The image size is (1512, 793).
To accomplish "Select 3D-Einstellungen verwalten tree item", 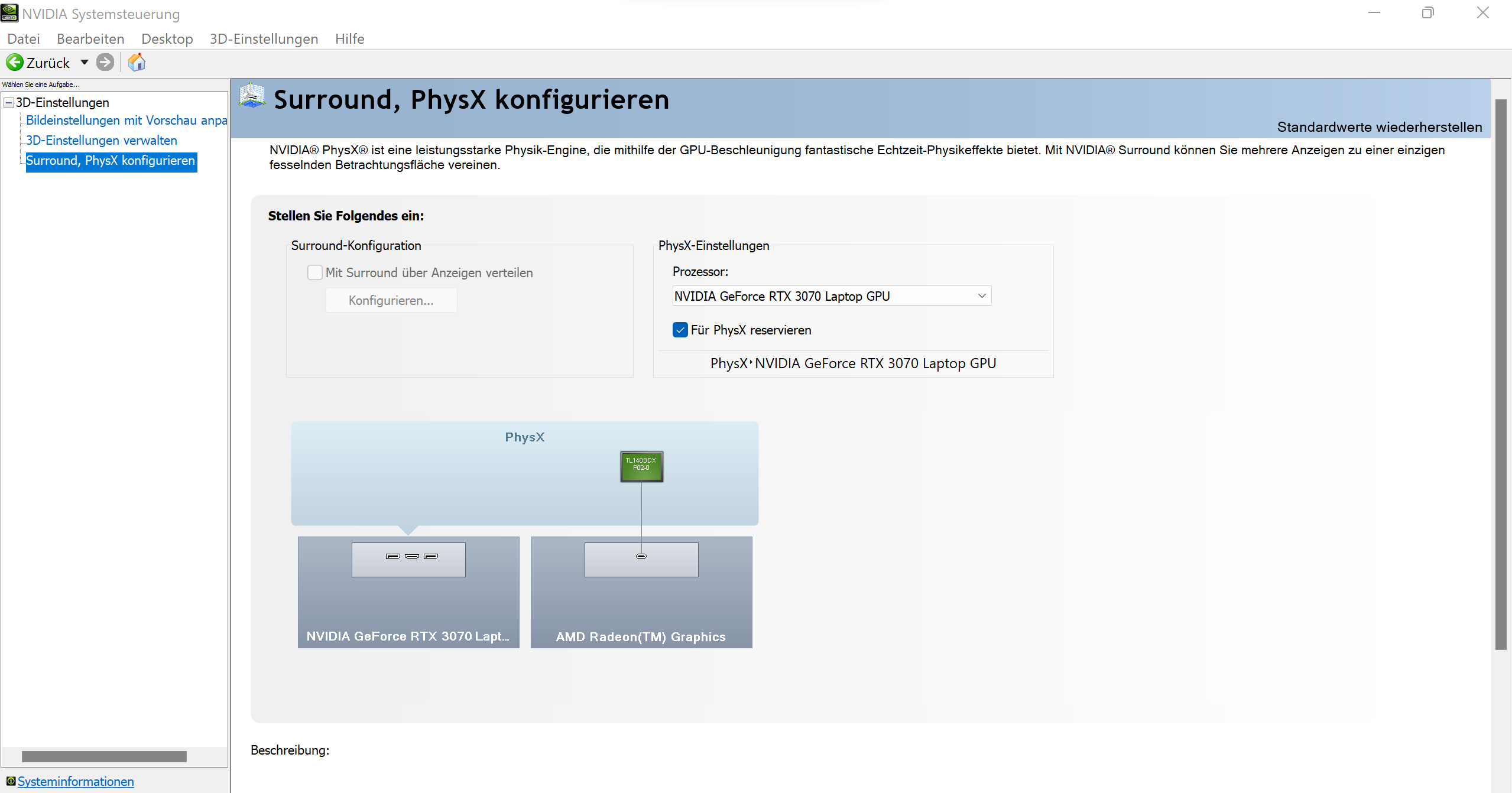I will [x=101, y=141].
